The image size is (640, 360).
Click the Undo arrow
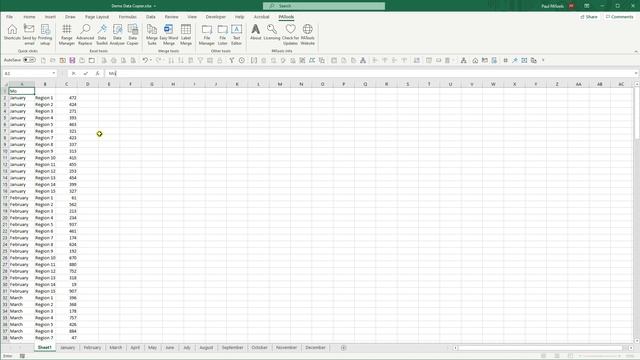click(145, 60)
